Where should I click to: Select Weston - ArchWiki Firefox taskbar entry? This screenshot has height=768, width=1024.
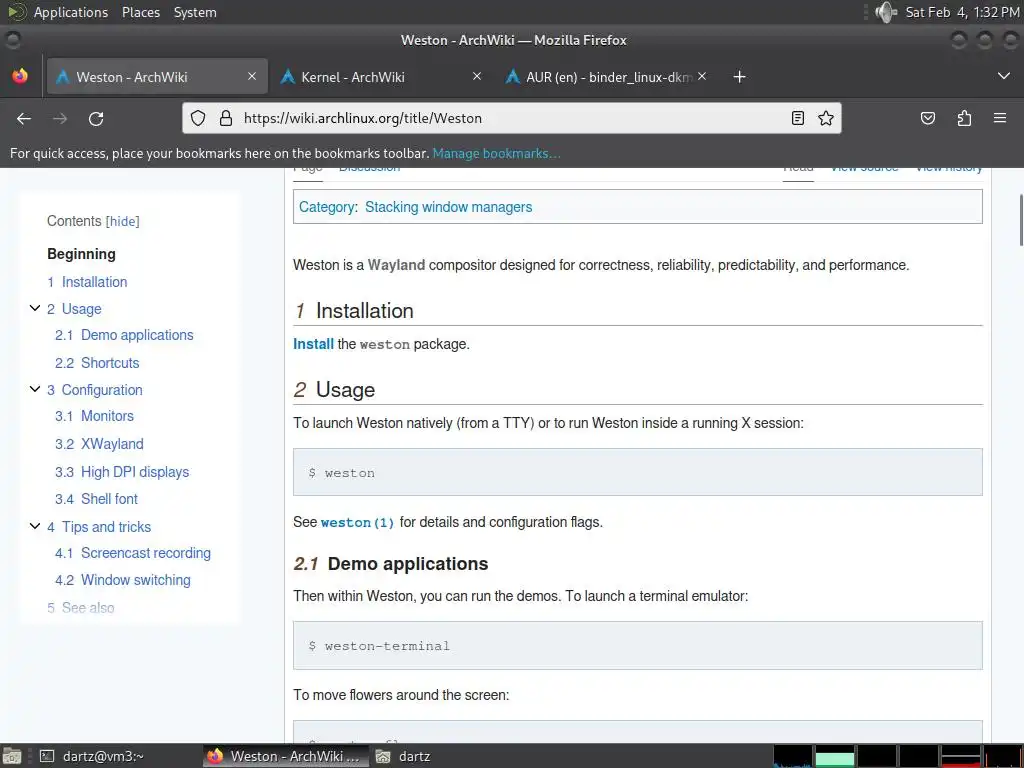[x=283, y=756]
